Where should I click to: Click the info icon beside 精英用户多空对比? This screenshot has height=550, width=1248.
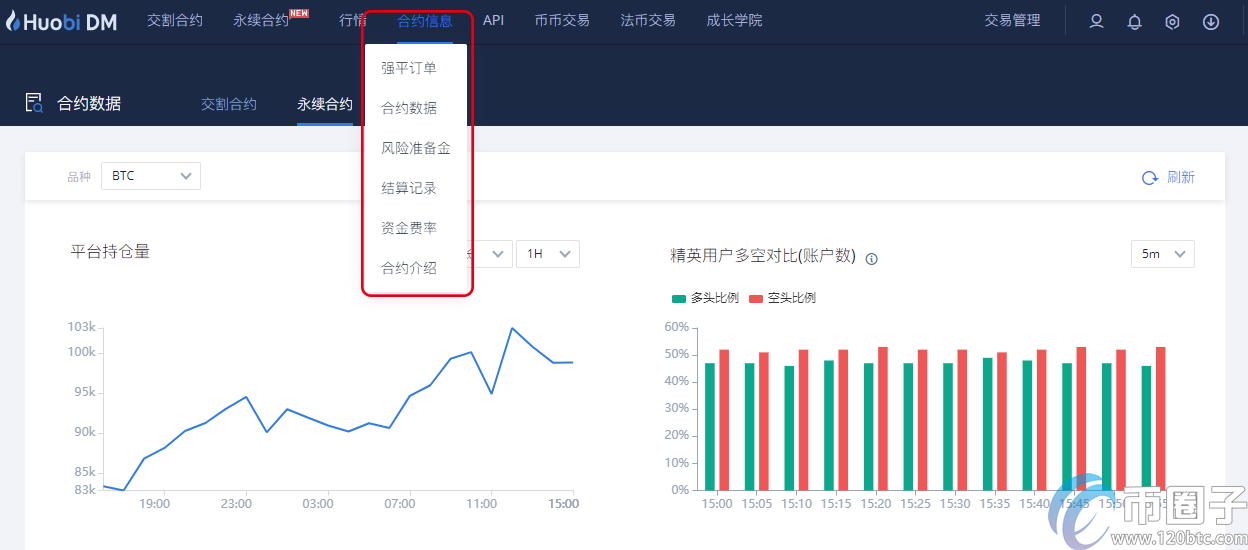click(871, 259)
